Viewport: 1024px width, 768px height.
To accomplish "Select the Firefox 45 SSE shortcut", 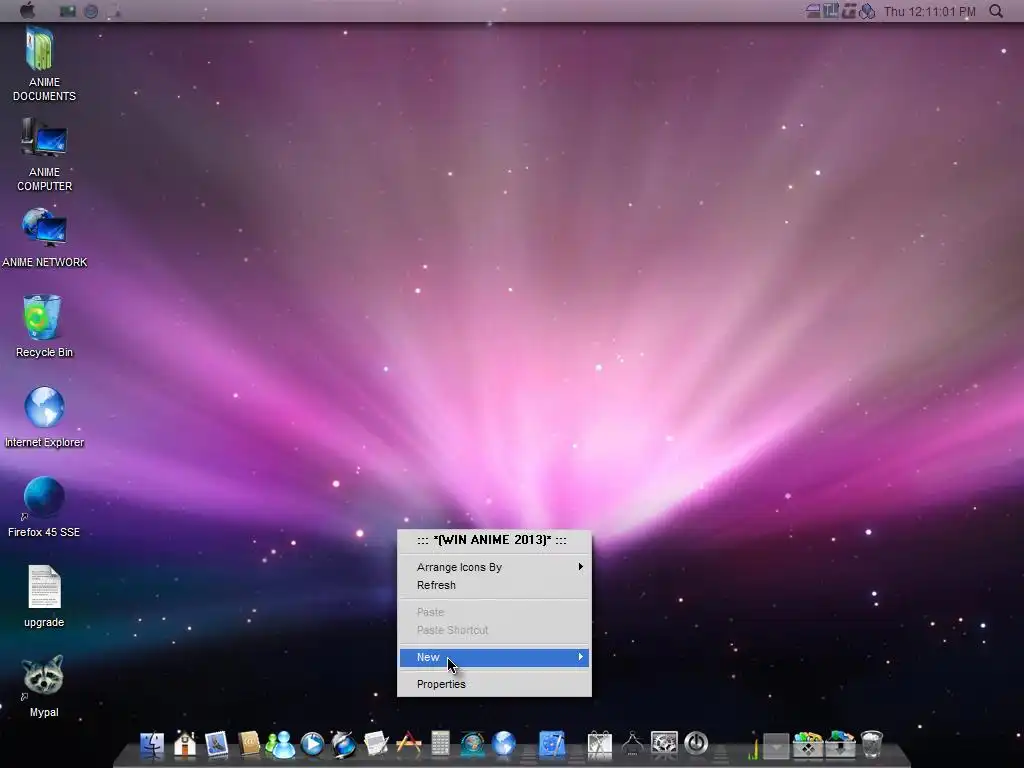I will 44,498.
